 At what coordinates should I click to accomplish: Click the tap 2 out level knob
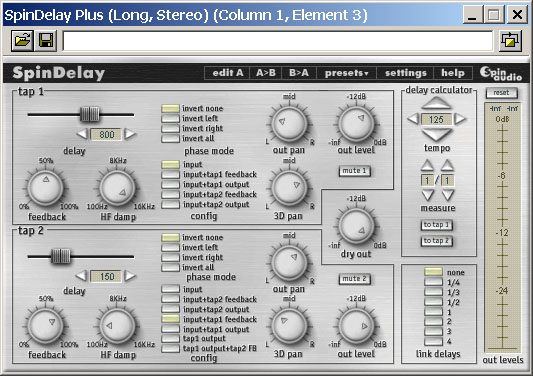[x=356, y=326]
